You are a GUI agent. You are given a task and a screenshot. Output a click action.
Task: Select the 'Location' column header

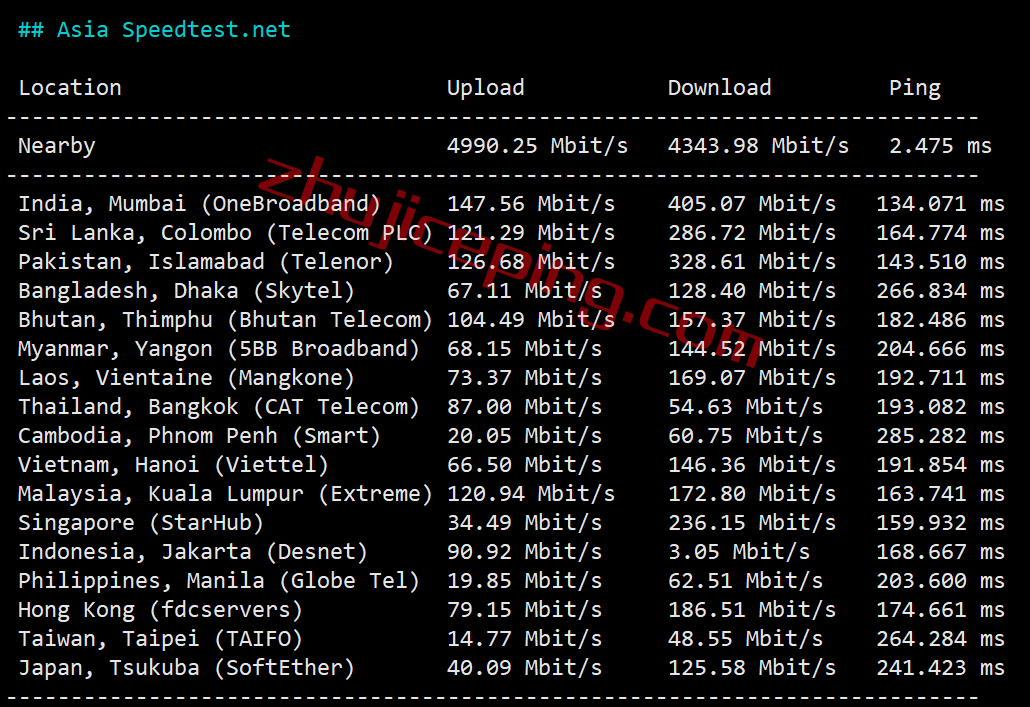[x=70, y=87]
